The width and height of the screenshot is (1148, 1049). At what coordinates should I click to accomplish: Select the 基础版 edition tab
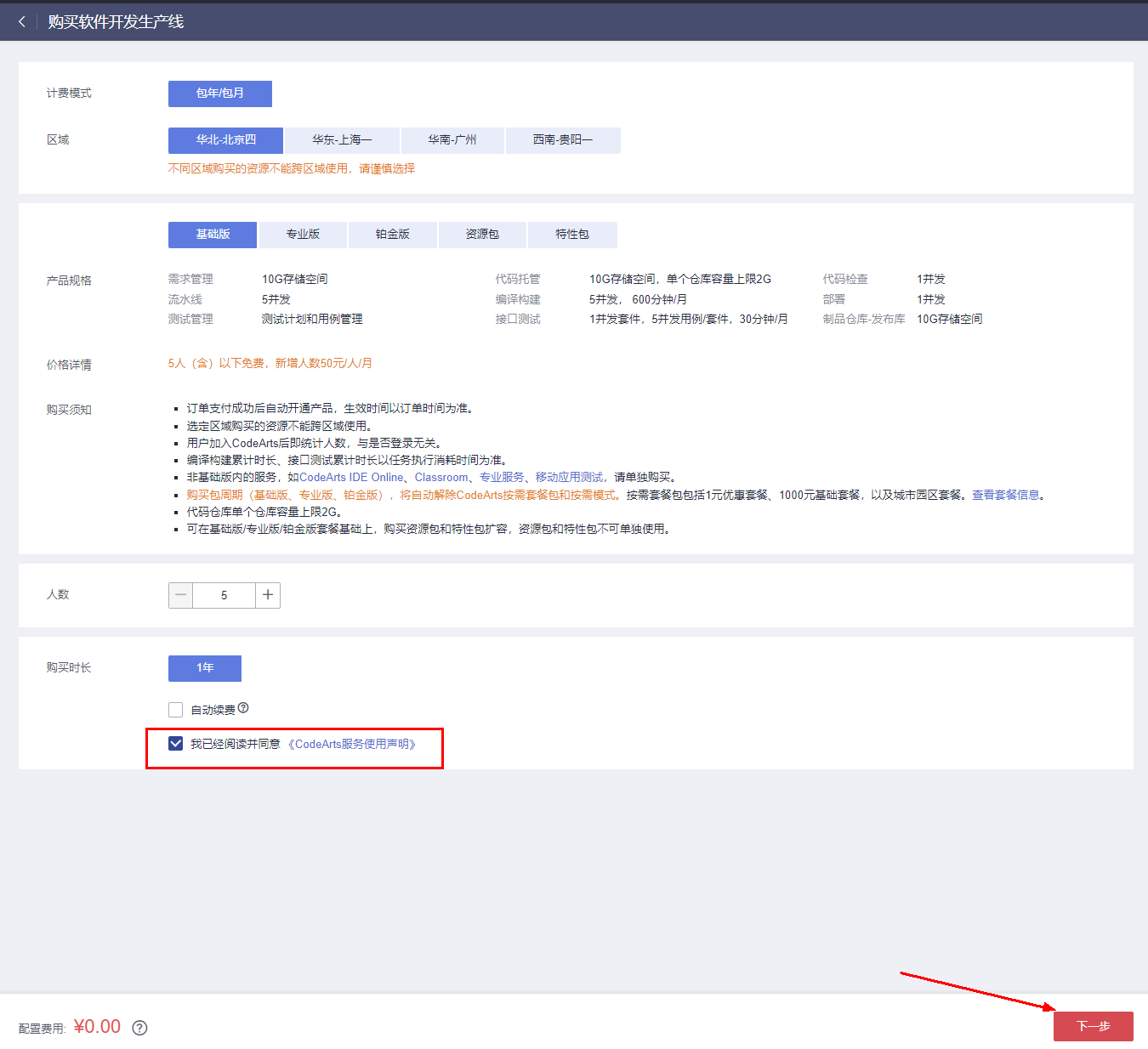coord(213,235)
